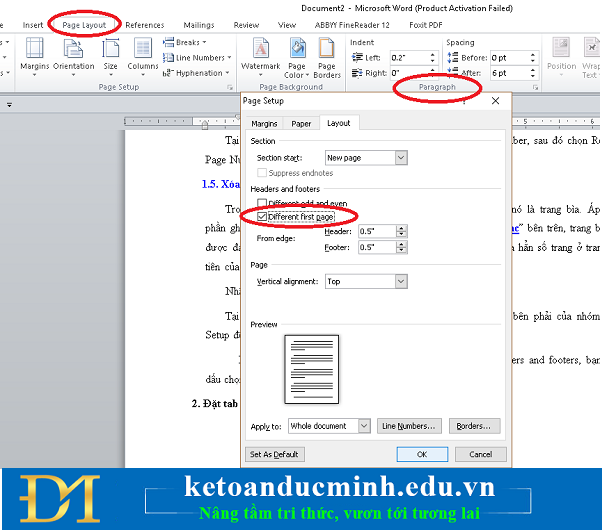Click the Indent Right icon
The height and width of the screenshot is (530, 603).
point(357,73)
